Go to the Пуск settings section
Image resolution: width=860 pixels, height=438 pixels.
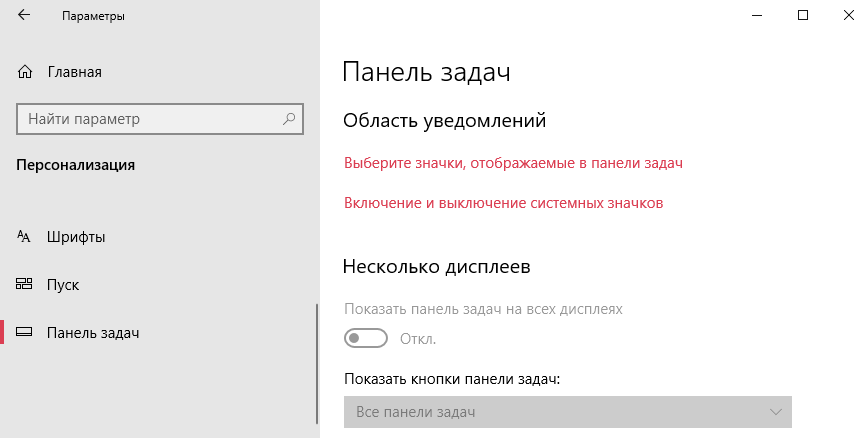[62, 285]
